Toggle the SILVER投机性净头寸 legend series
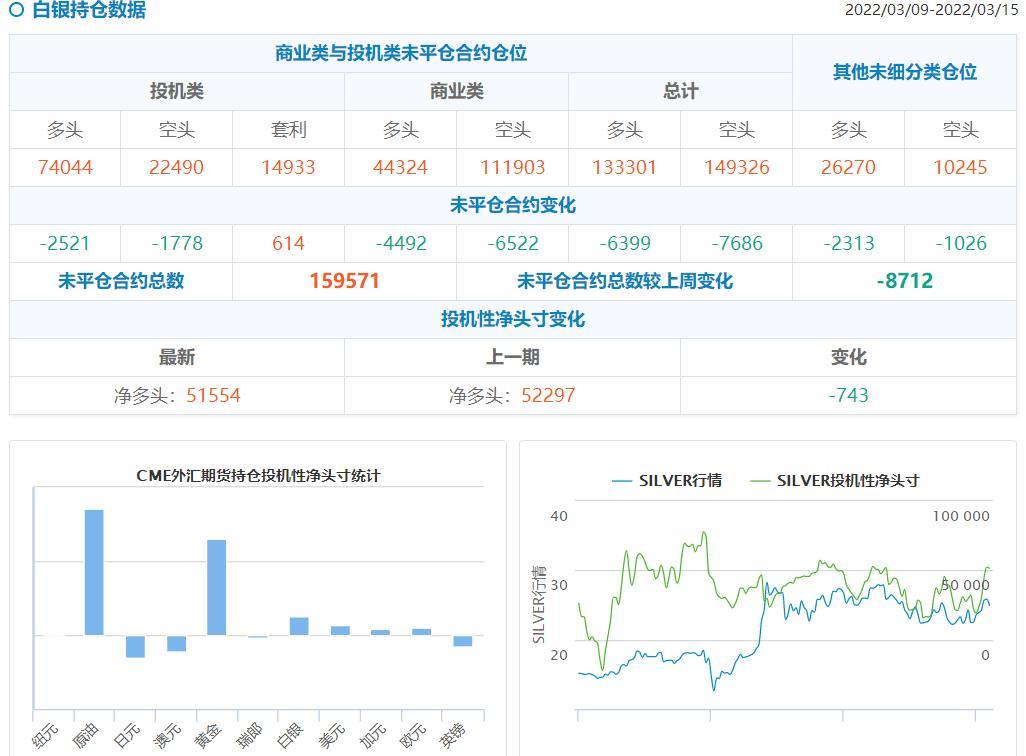1026x756 pixels. click(834, 481)
